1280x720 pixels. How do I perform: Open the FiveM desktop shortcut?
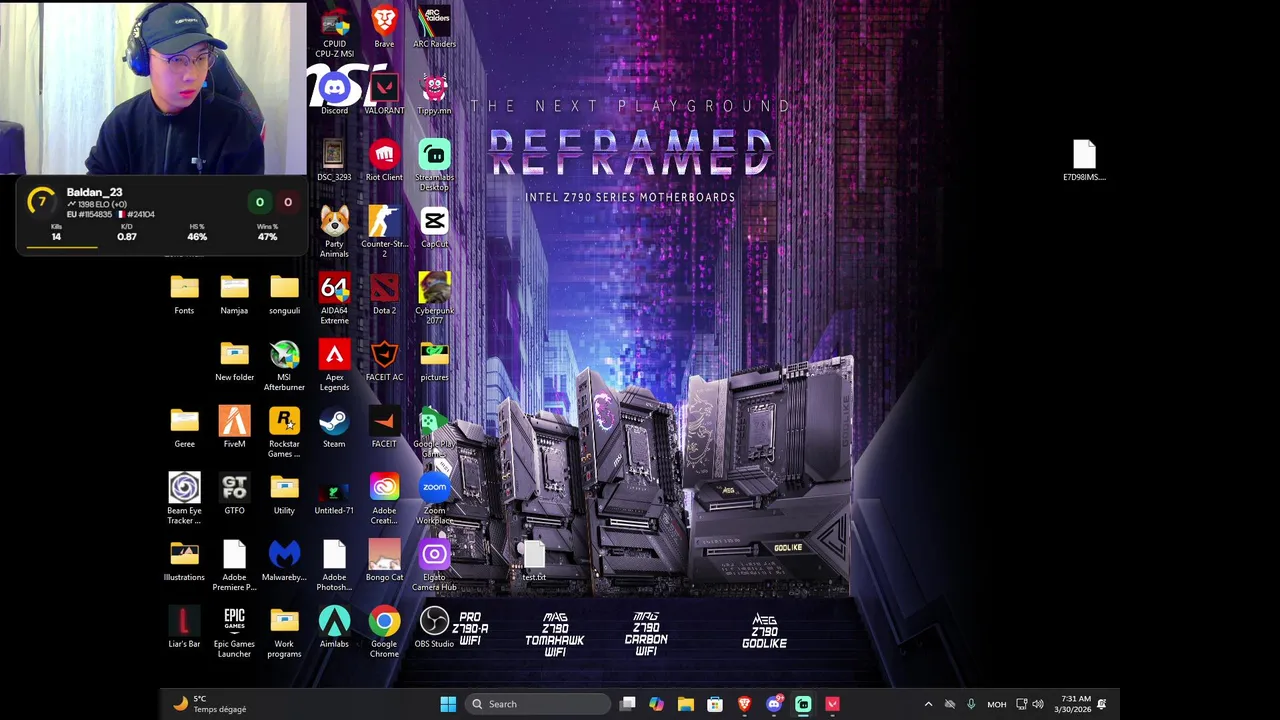[x=234, y=428]
